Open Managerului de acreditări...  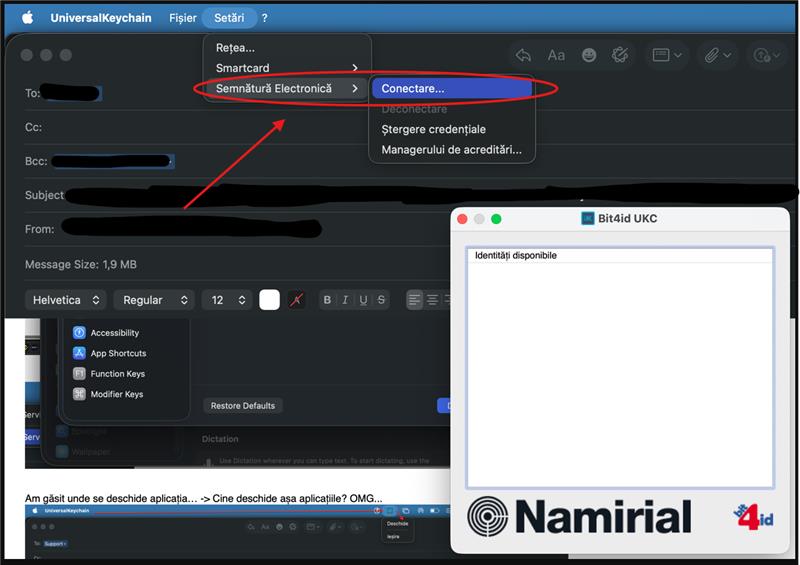(x=452, y=150)
